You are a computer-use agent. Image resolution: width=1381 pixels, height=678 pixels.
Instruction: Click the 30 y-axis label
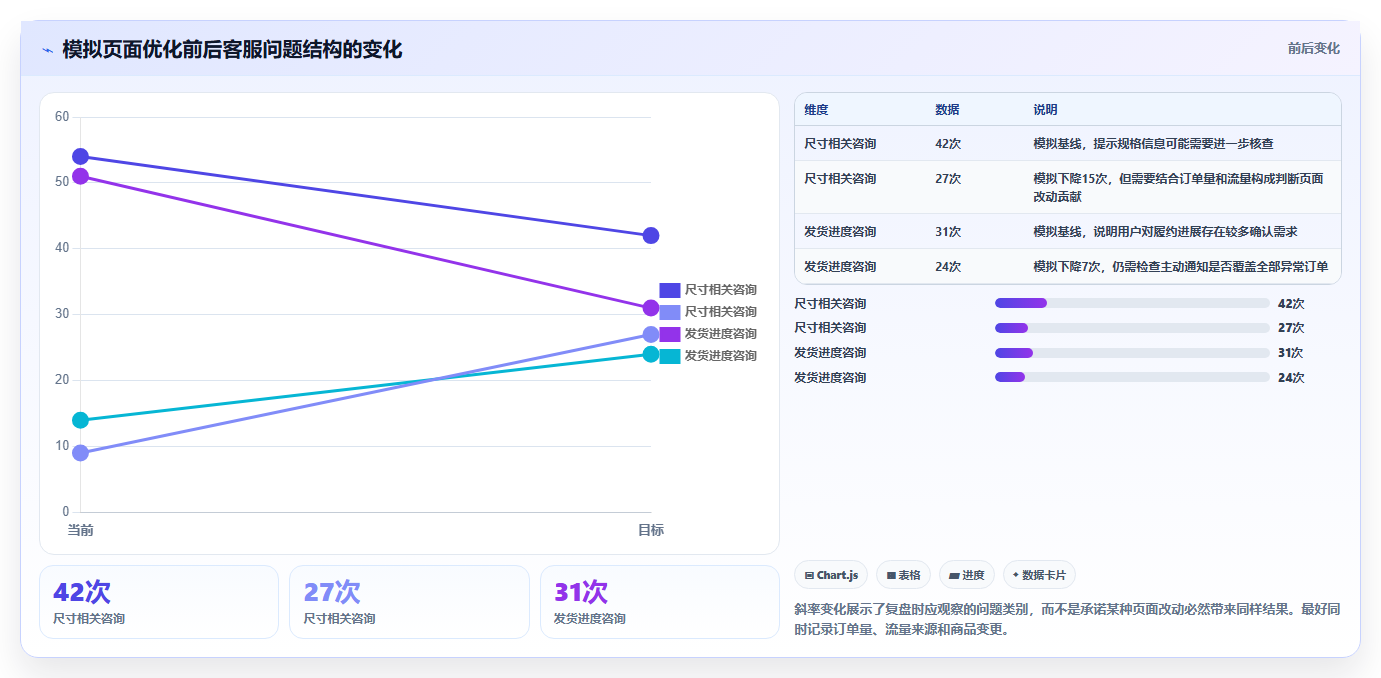point(62,314)
